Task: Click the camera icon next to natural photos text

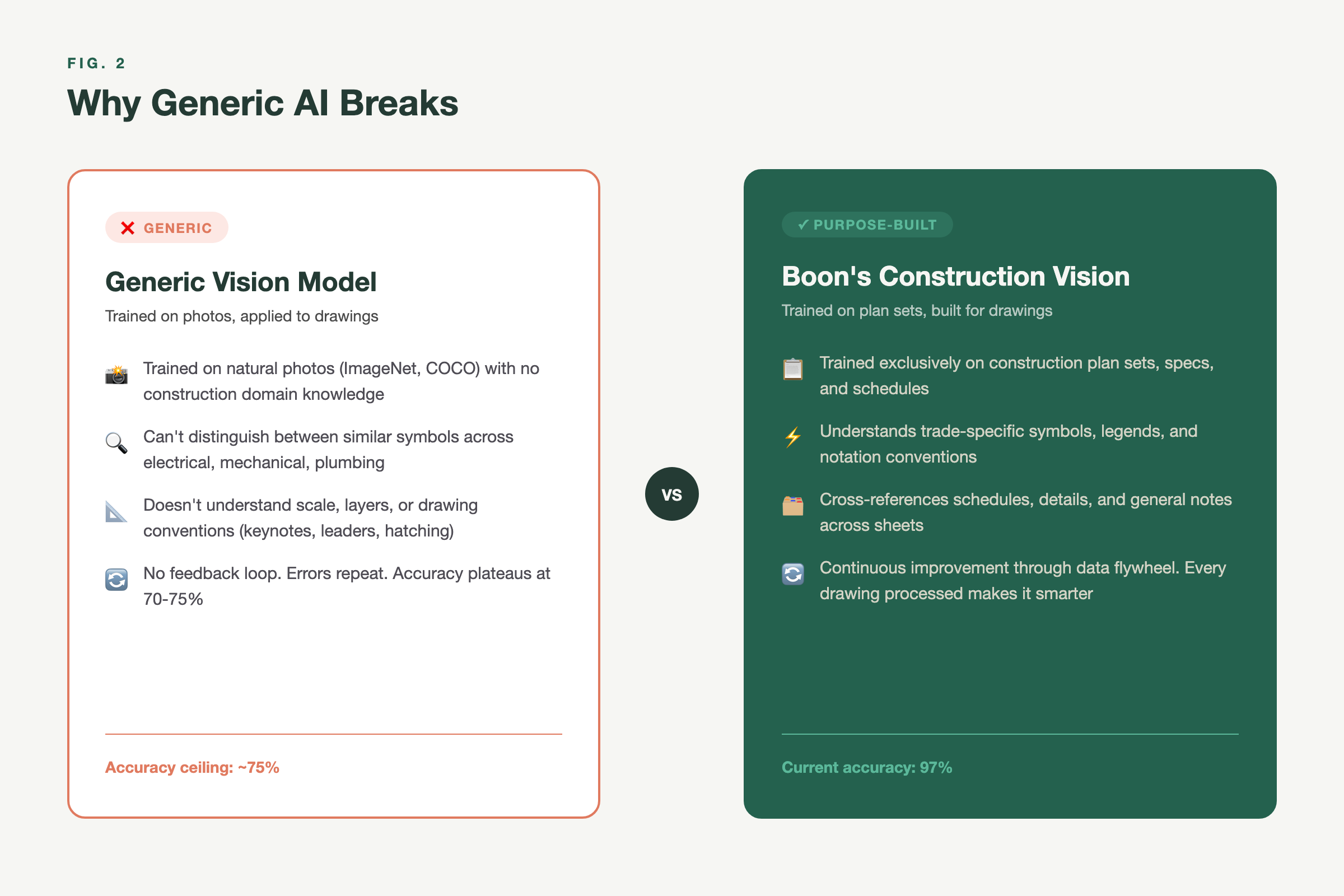Action: coord(116,374)
